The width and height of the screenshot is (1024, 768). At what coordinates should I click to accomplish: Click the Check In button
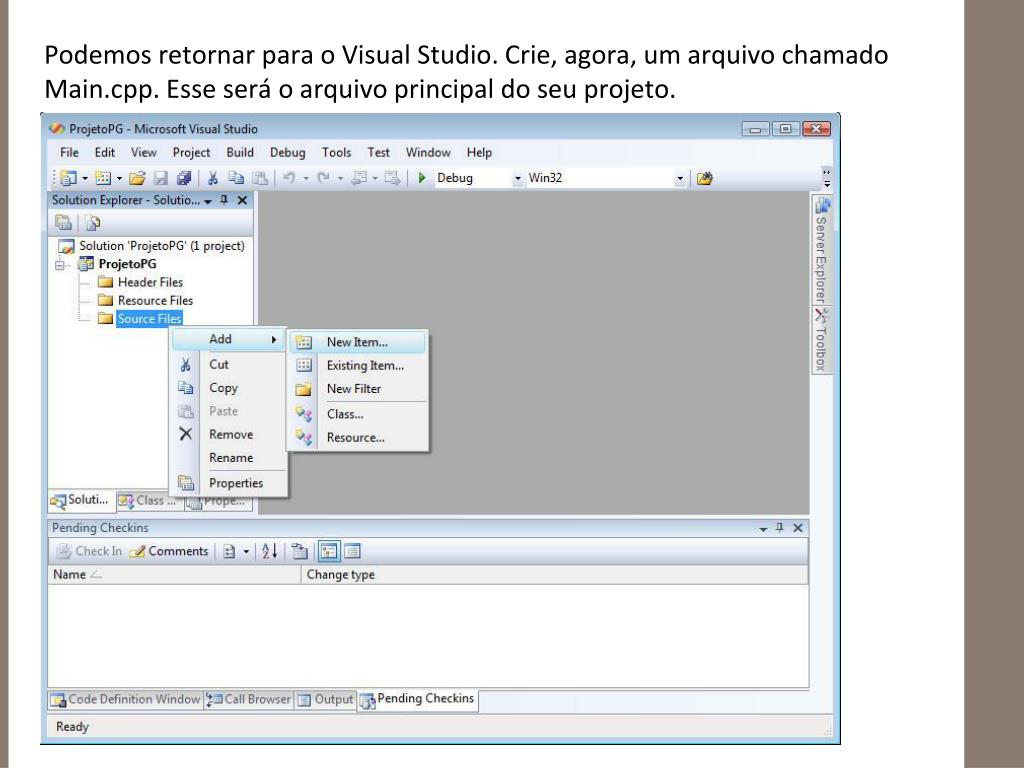(89, 551)
